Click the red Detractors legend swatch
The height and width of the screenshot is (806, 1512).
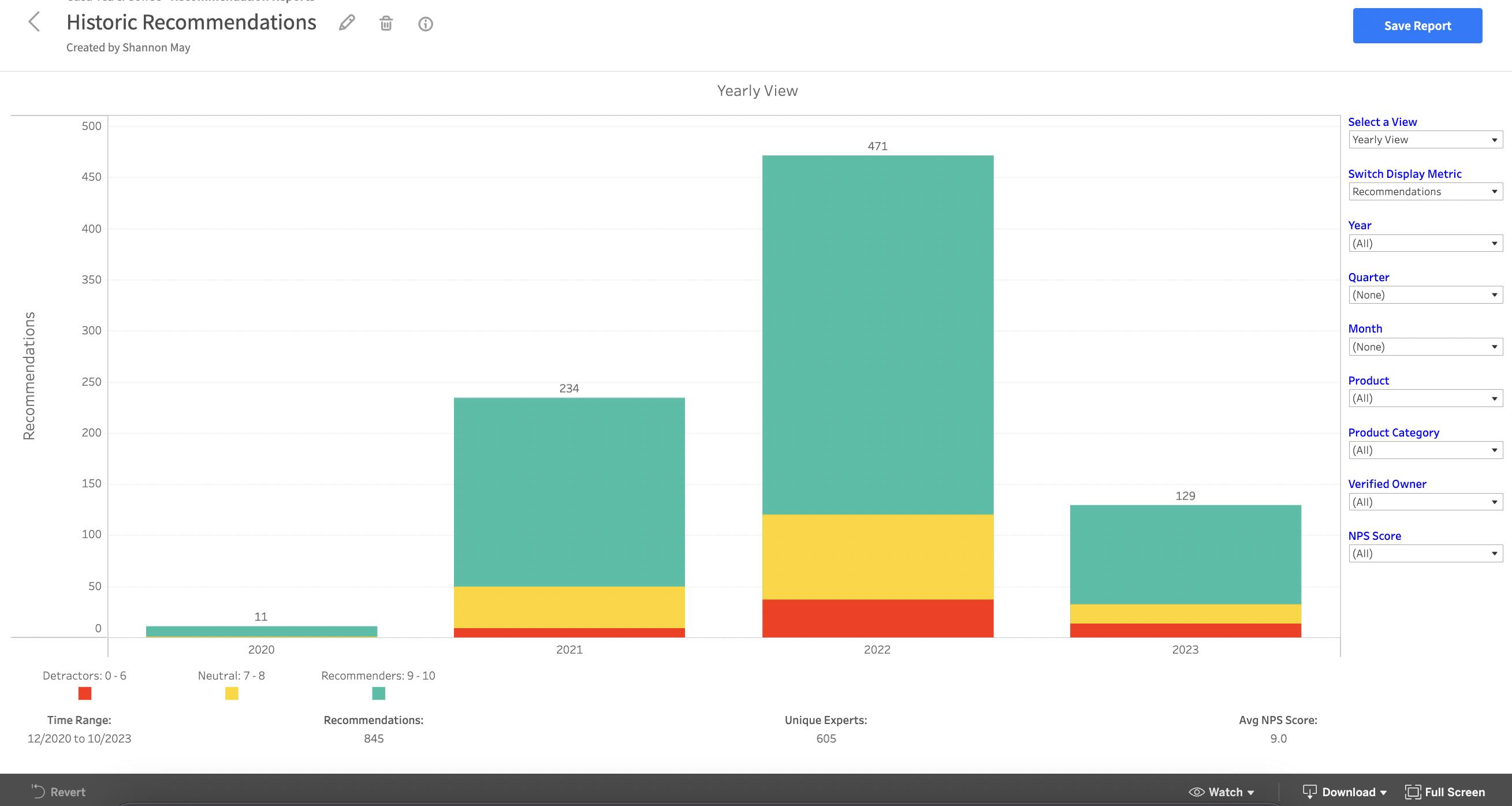coord(84,693)
